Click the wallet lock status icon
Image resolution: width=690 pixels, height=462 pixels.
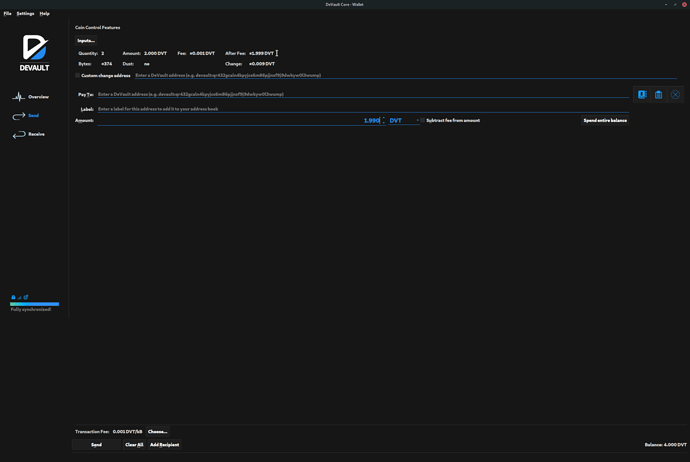pyautogui.click(x=13, y=297)
